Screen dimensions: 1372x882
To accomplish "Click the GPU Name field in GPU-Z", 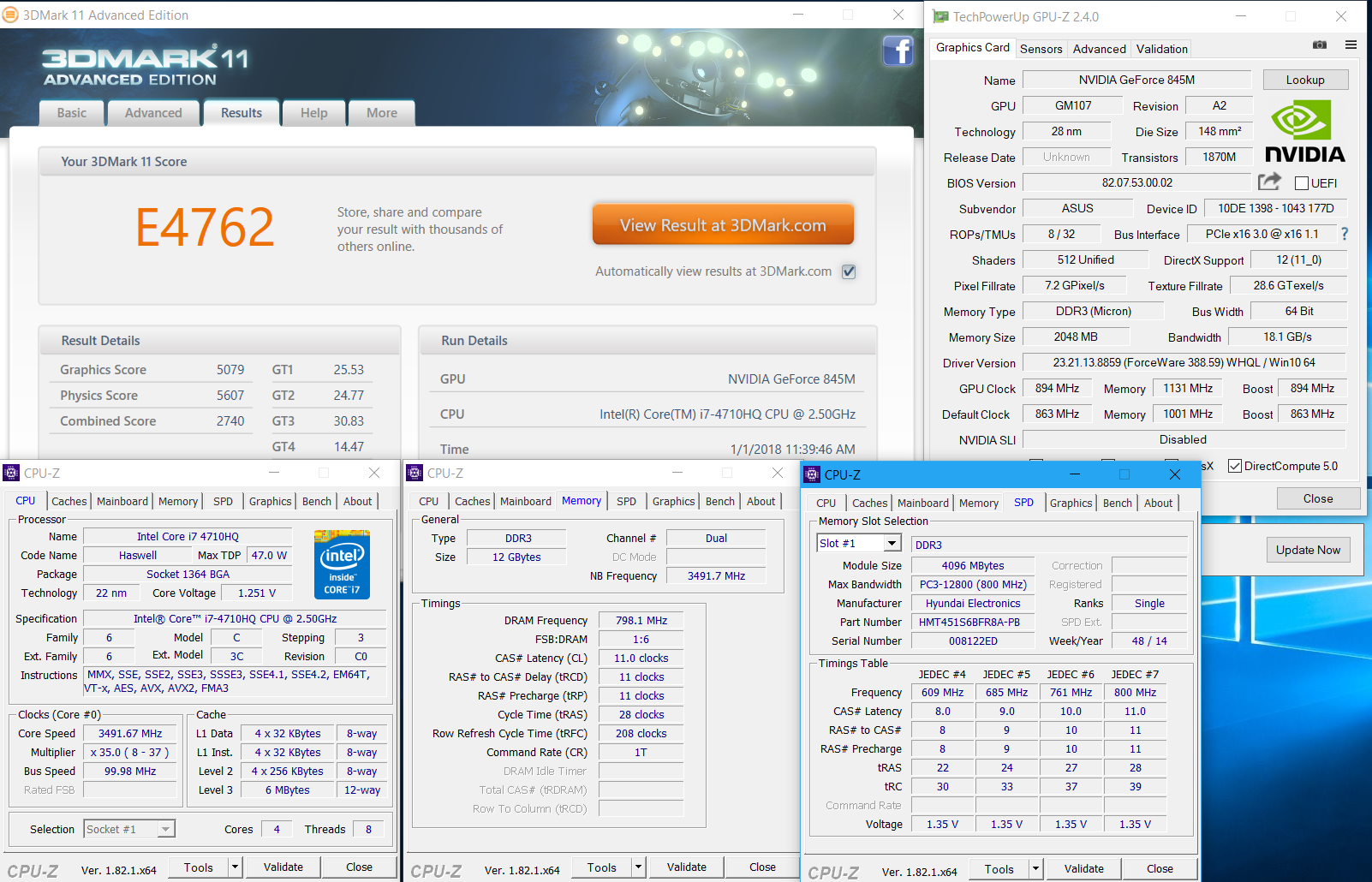I will (x=1137, y=80).
